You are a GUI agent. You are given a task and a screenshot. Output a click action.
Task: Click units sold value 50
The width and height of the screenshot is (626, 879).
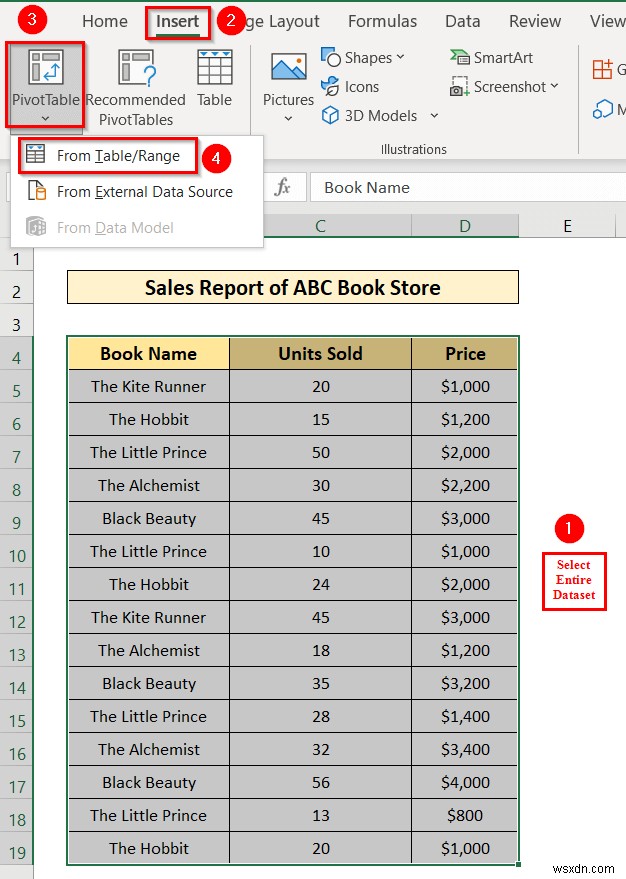point(320,452)
